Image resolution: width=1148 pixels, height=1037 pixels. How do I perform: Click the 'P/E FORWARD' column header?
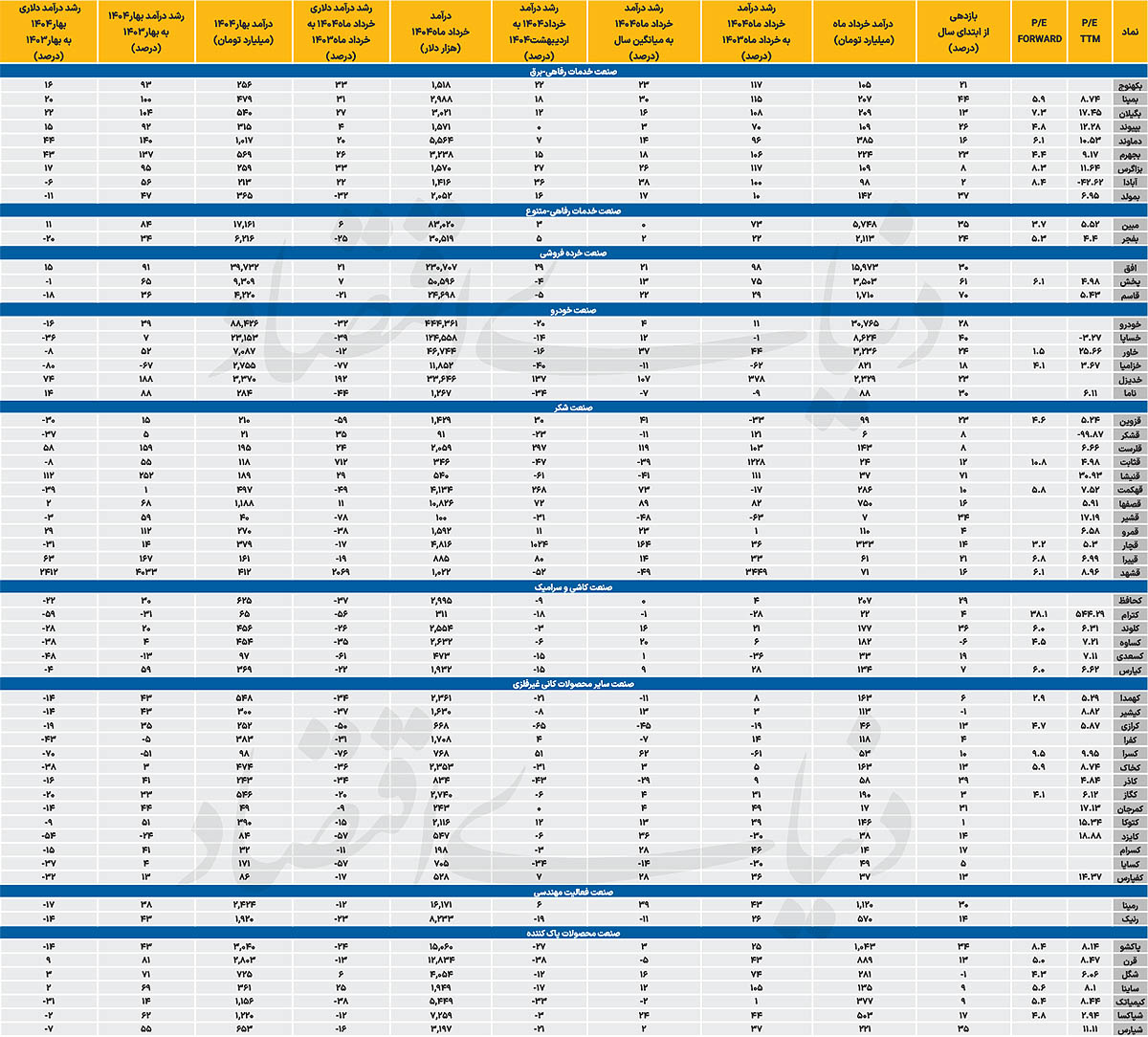tap(1041, 32)
